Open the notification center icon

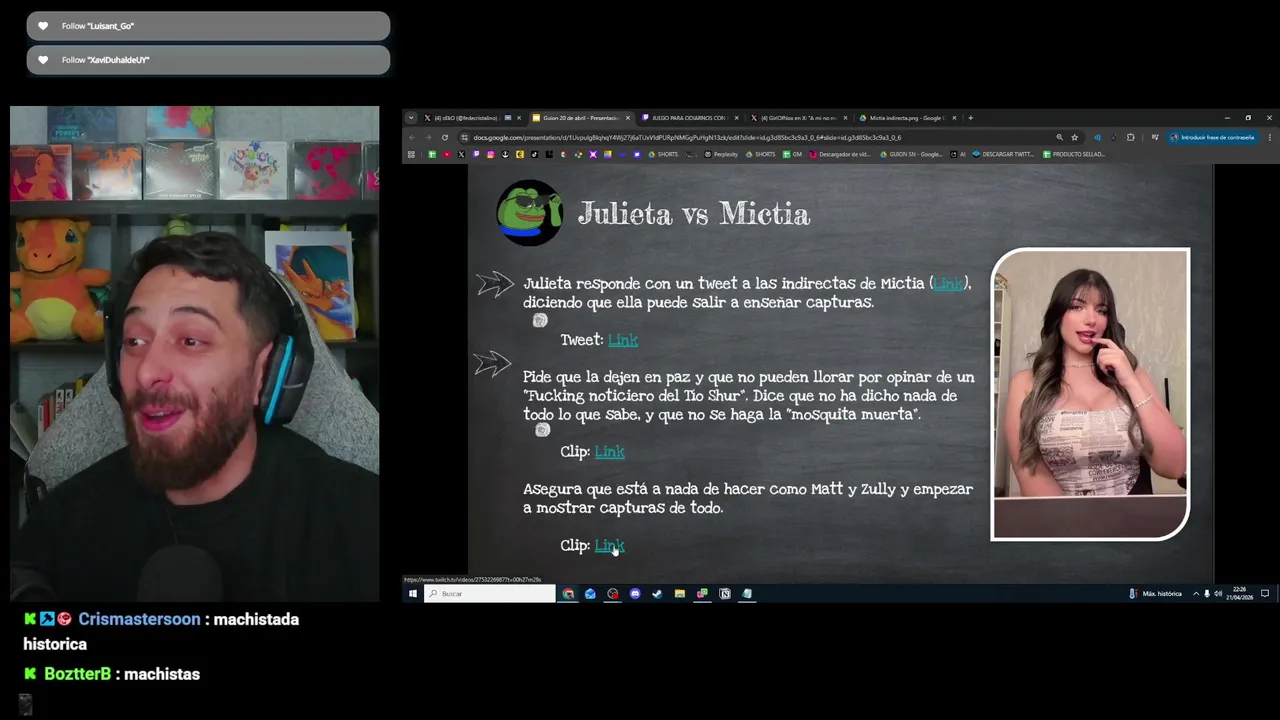pos(1265,594)
